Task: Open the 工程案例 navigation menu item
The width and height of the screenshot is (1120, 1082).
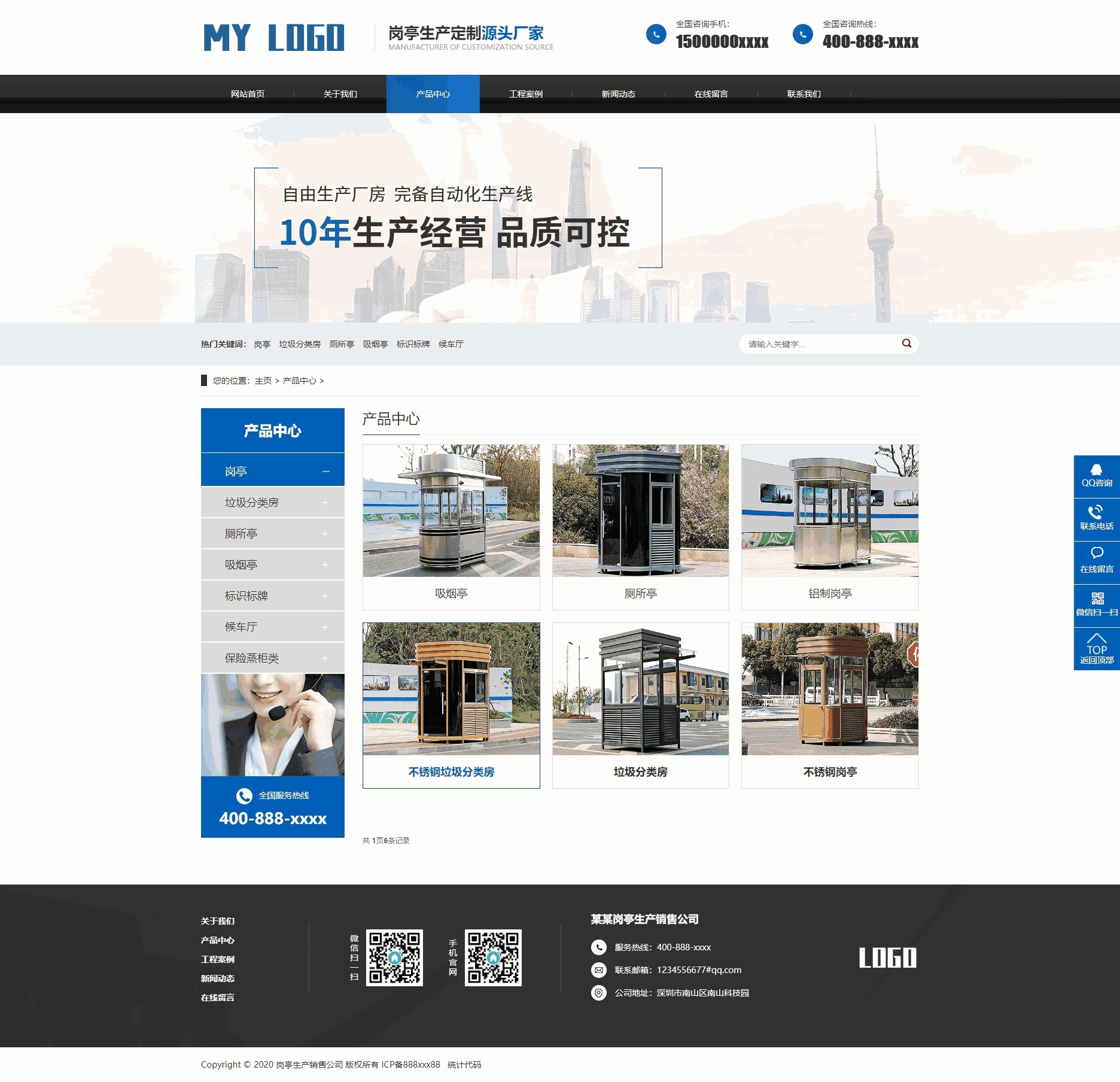Action: click(x=525, y=94)
